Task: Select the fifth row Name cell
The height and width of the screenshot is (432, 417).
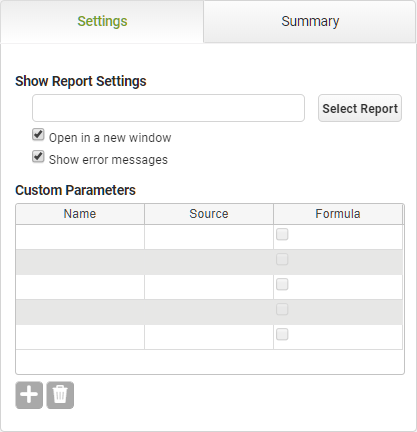Action: (x=80, y=337)
